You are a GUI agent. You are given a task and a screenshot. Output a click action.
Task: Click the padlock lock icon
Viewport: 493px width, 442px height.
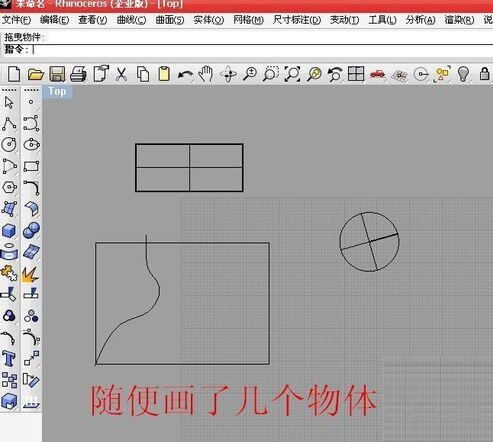(484, 74)
